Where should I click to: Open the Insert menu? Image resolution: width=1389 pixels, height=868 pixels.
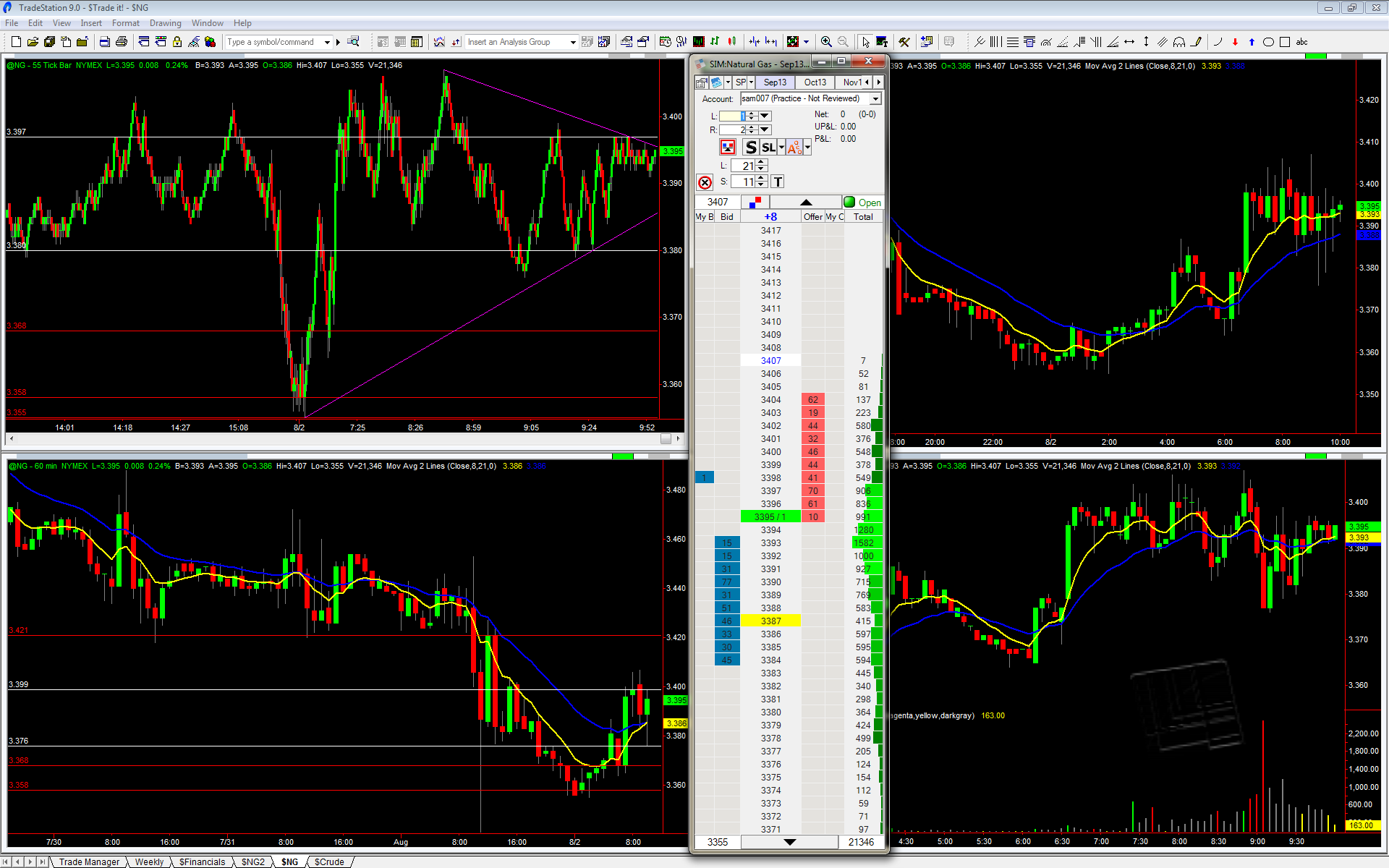91,23
